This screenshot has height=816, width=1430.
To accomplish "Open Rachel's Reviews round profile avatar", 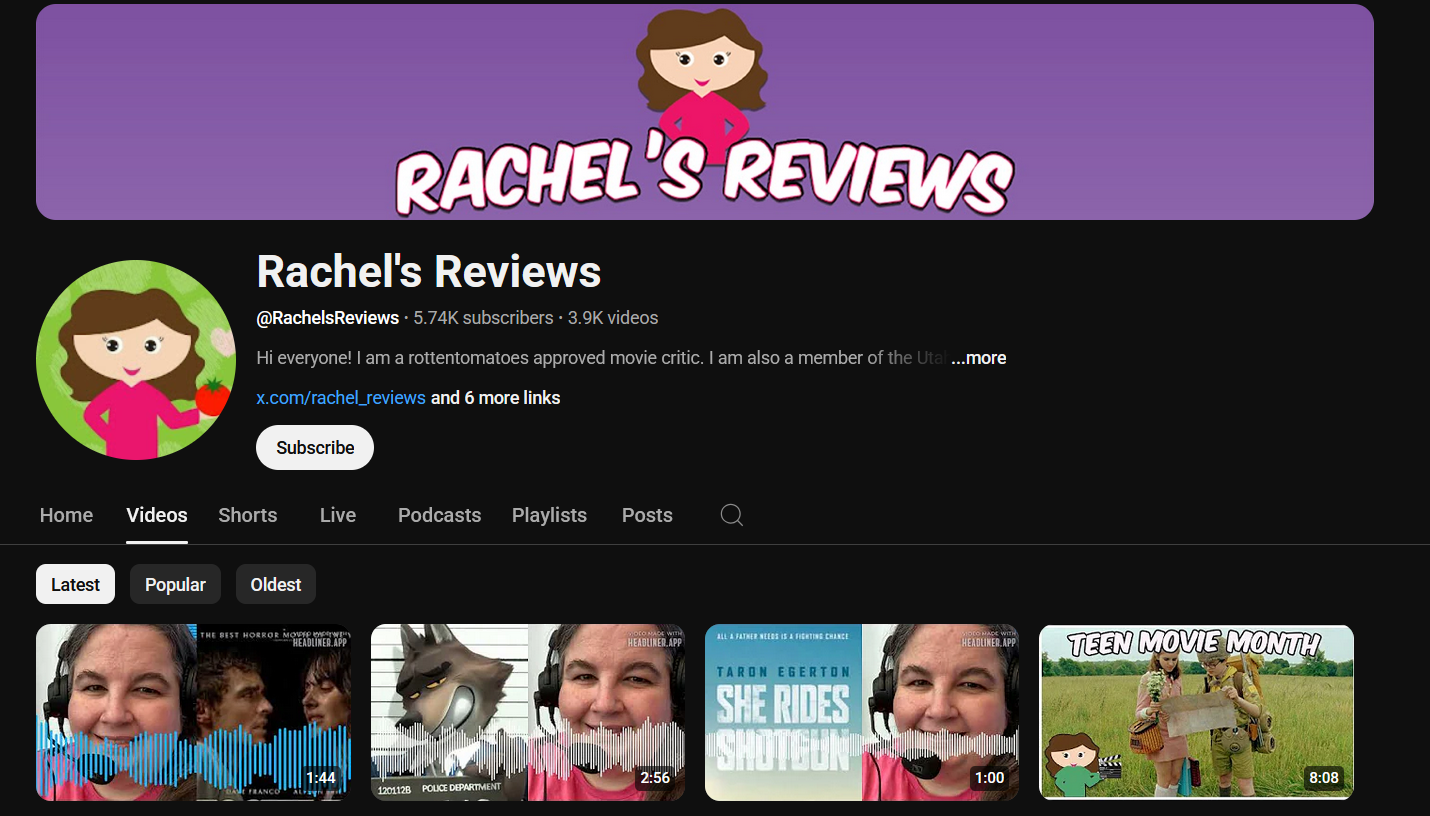I will pos(136,360).
